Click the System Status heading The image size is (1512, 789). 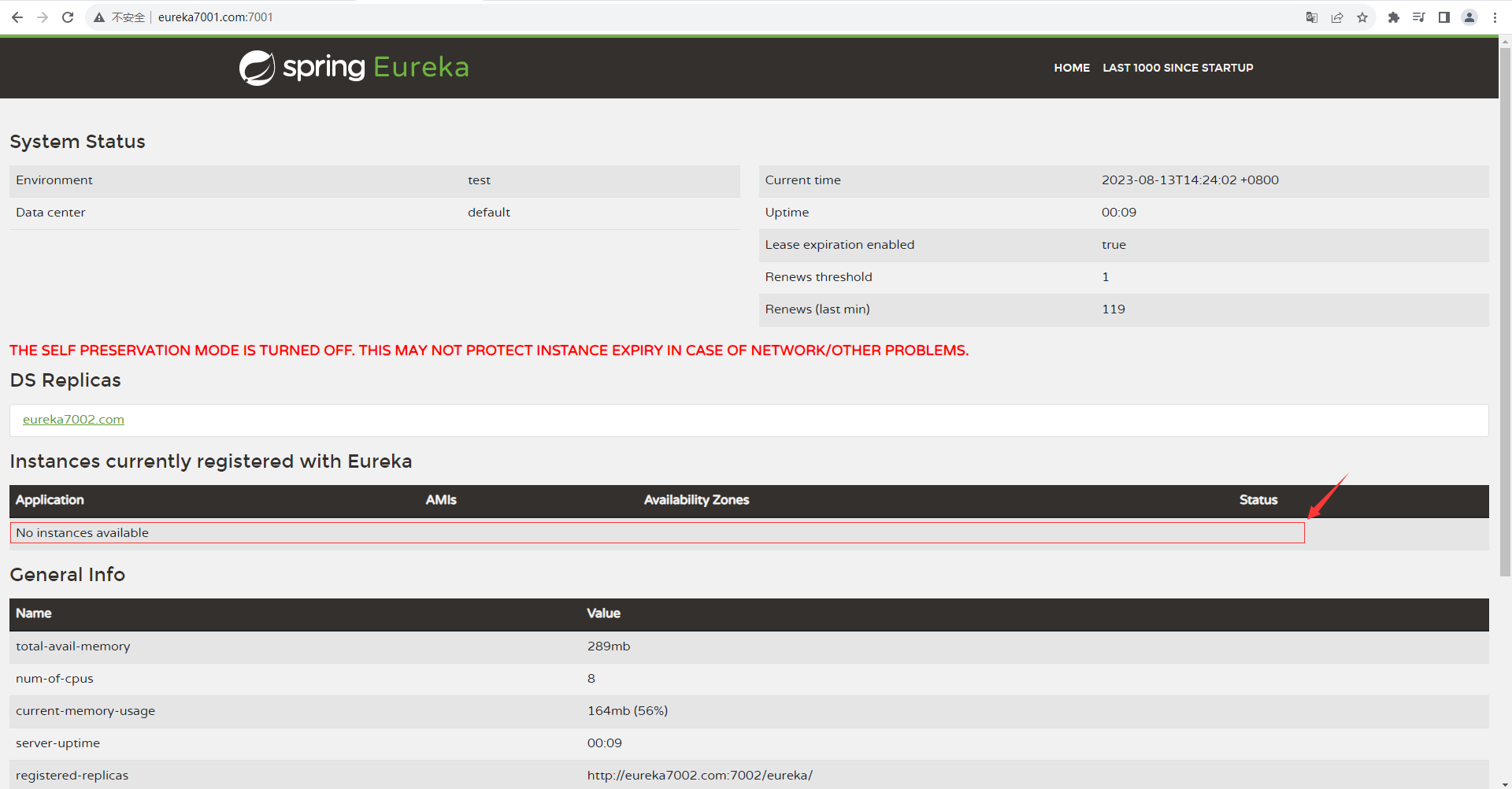pyautogui.click(x=77, y=142)
